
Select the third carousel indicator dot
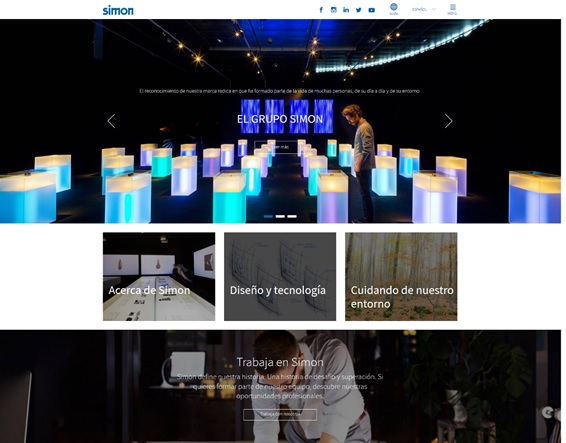pyautogui.click(x=292, y=216)
